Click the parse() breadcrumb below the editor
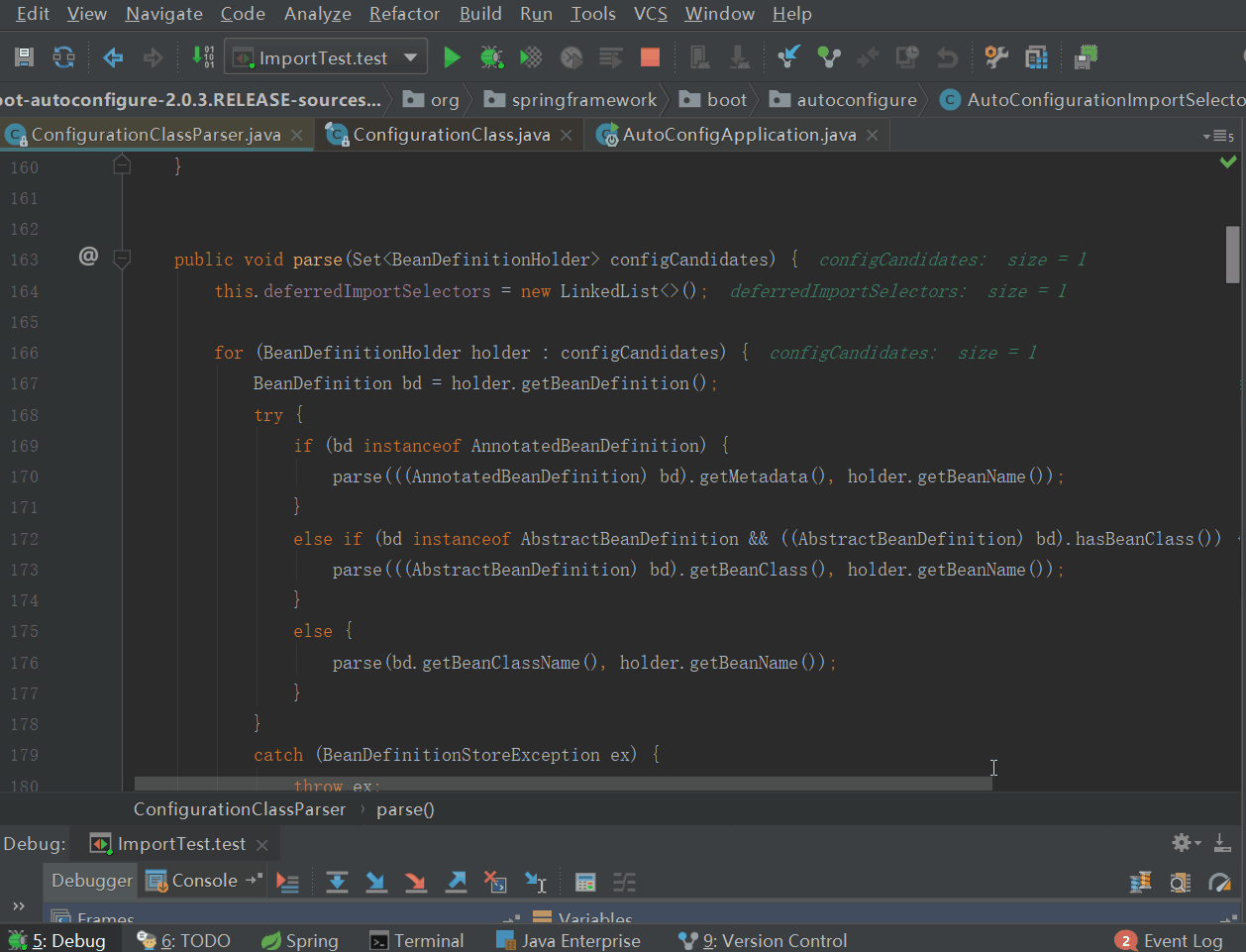The height and width of the screenshot is (952, 1246). pos(405,809)
